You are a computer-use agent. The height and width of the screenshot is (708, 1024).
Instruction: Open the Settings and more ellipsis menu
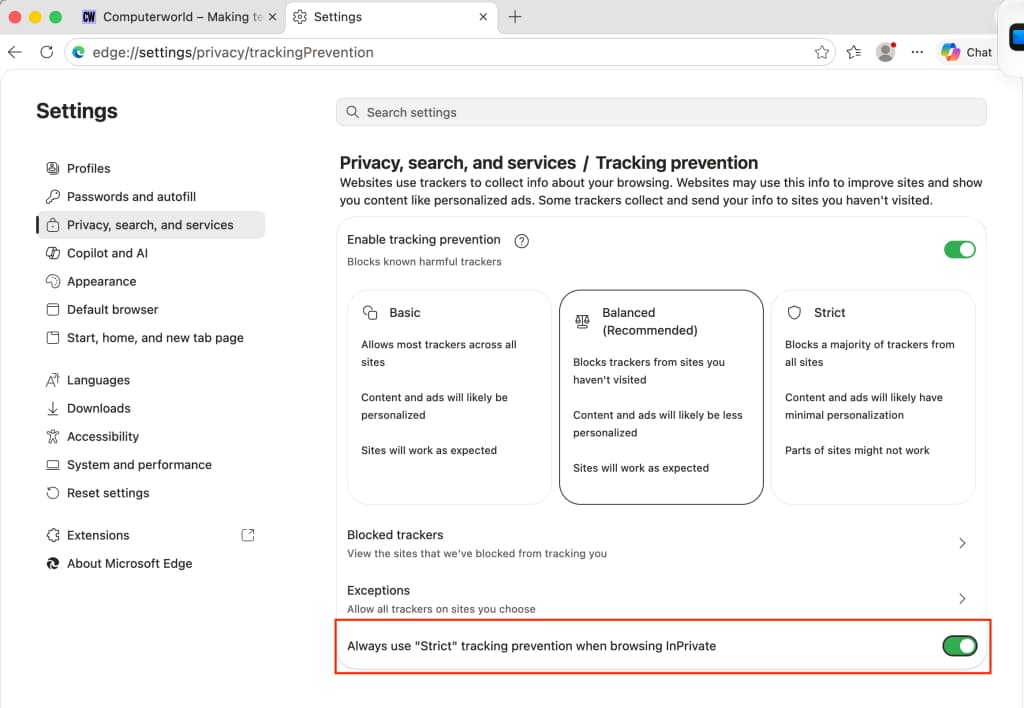917,52
